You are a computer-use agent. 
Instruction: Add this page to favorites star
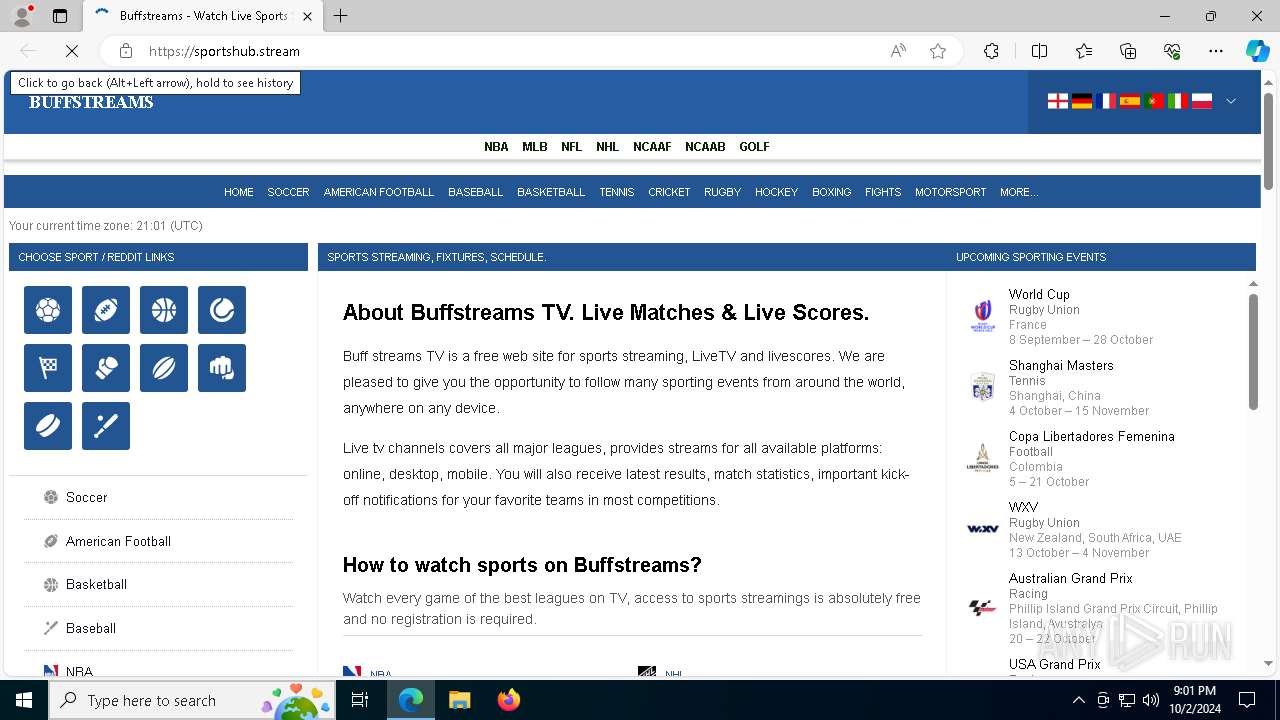click(x=938, y=51)
